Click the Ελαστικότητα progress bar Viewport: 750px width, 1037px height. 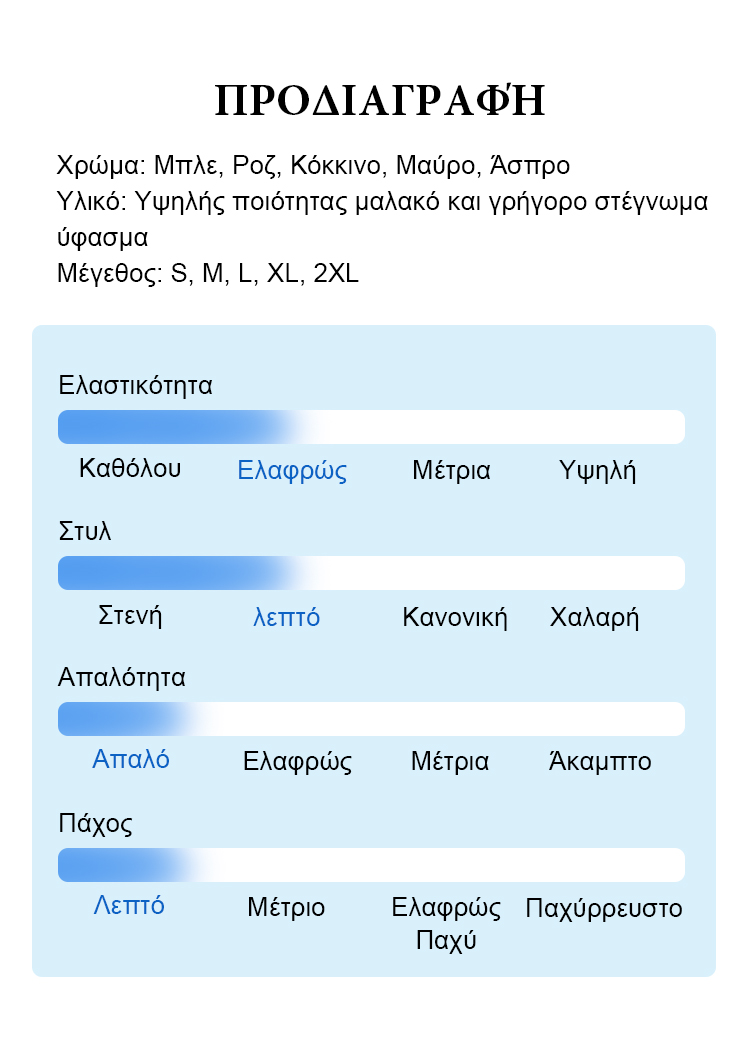pyautogui.click(x=371, y=427)
